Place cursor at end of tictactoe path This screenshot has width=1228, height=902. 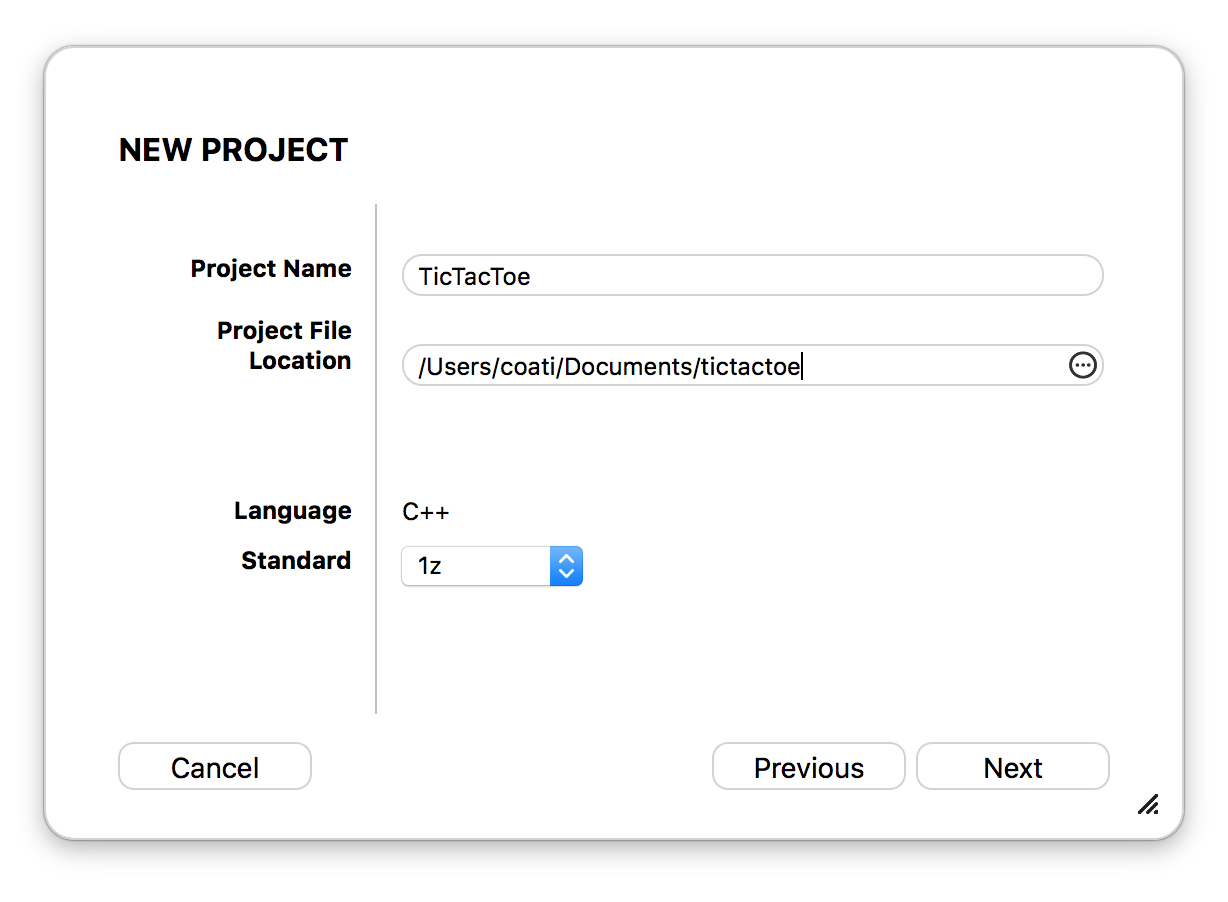[x=802, y=367]
